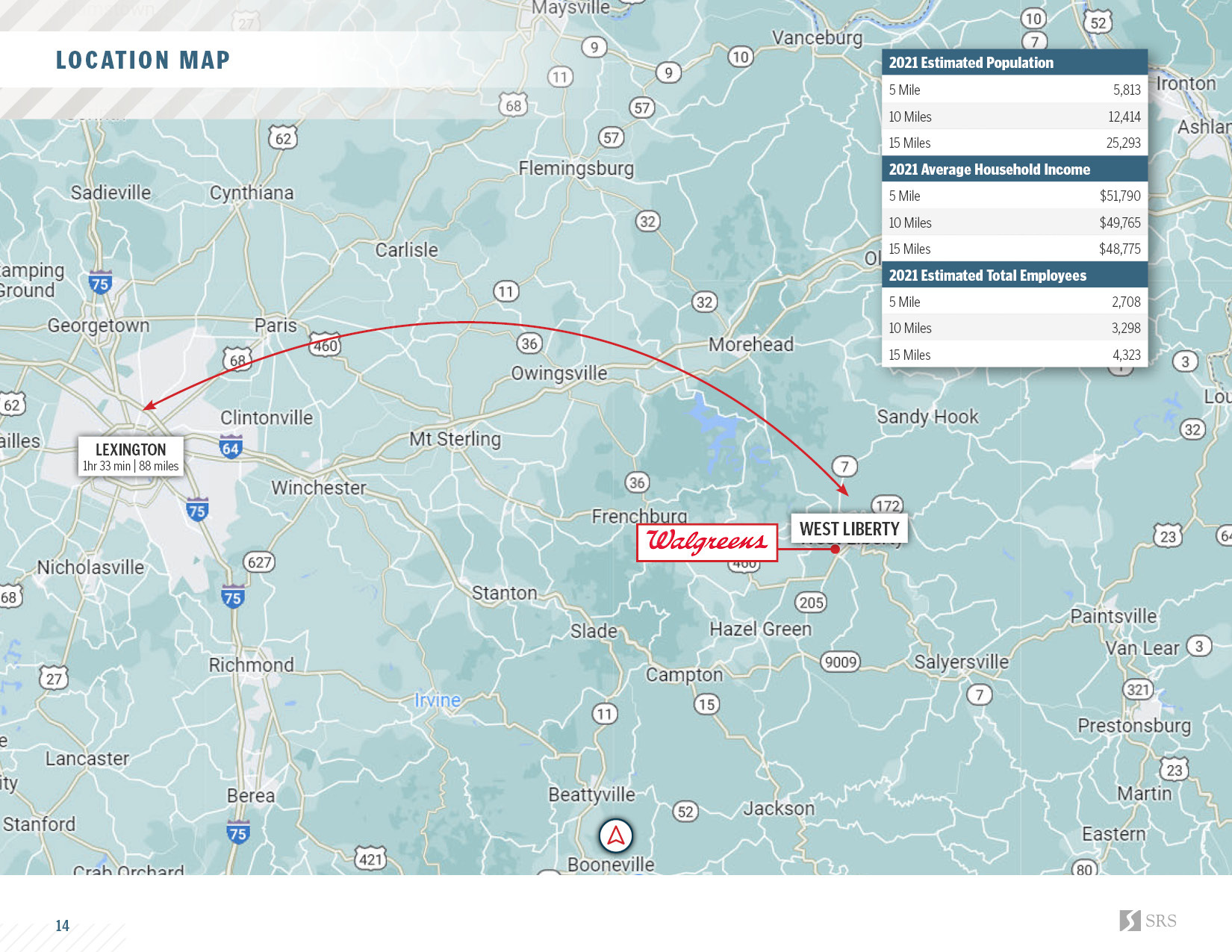Click the I-64 shield near Clintonville
Image resolution: width=1232 pixels, height=952 pixels.
point(231,447)
